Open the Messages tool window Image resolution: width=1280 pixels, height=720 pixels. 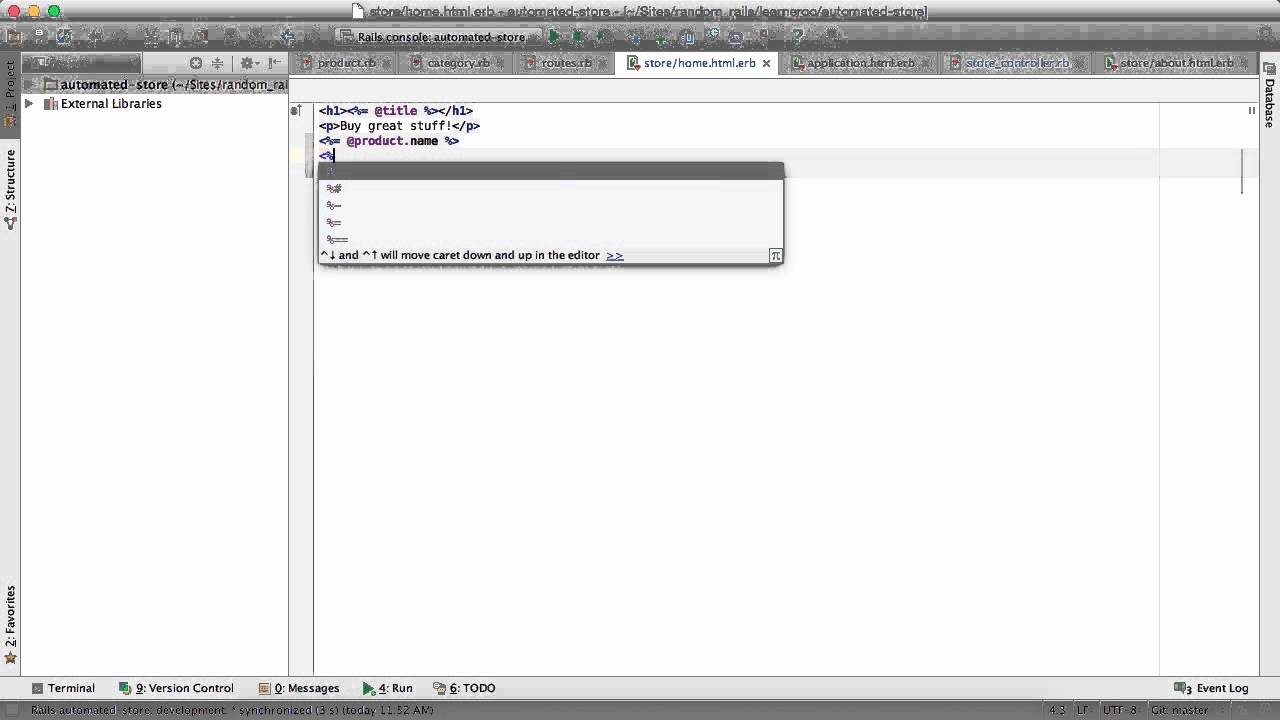coord(299,688)
